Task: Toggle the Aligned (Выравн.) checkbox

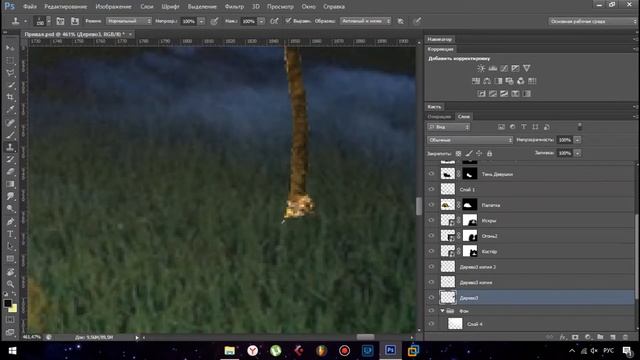Action: click(x=288, y=21)
